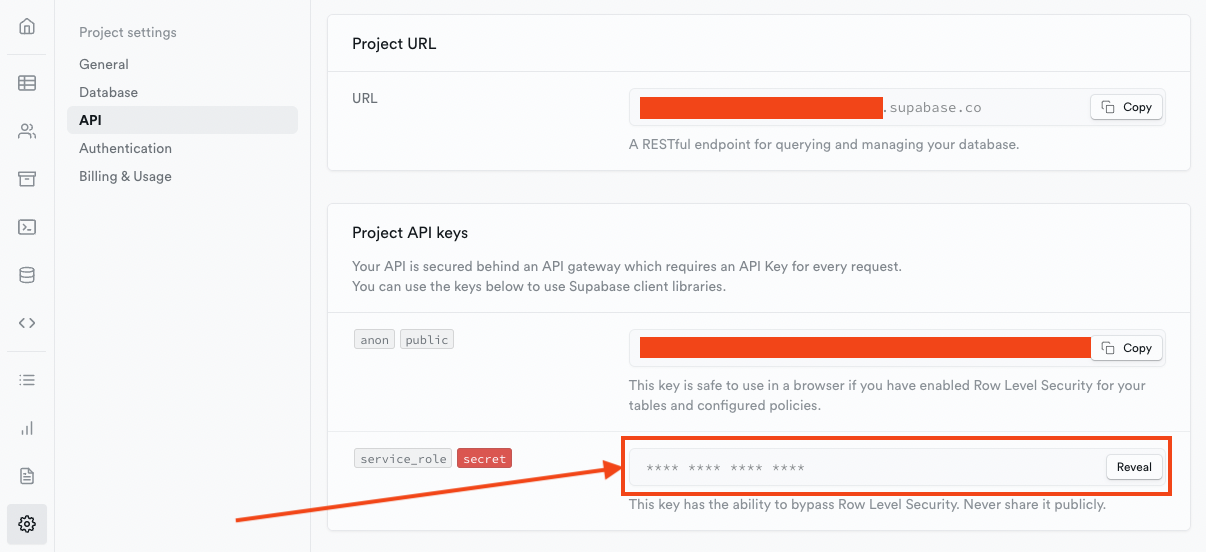The height and width of the screenshot is (552, 1206).
Task: Copy the anon public API key
Action: 1126,348
